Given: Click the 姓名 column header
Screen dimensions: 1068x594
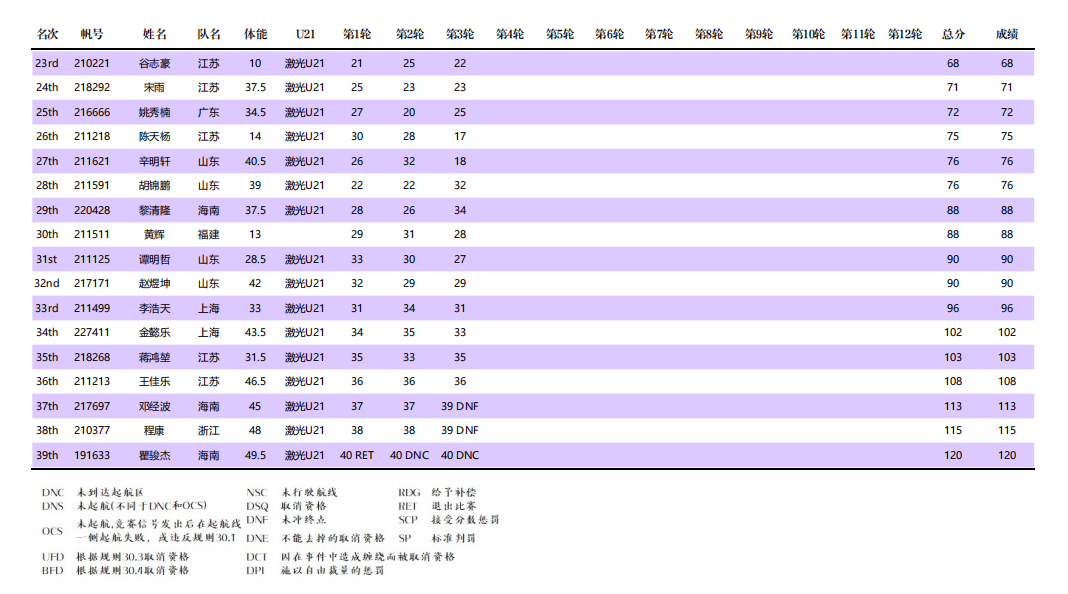Looking at the screenshot, I should pyautogui.click(x=155, y=34).
